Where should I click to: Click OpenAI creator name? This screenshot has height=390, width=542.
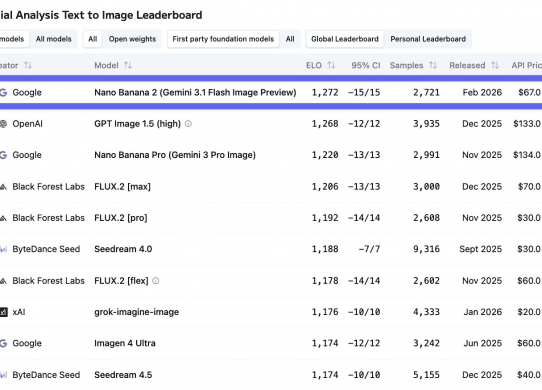tap(27, 123)
